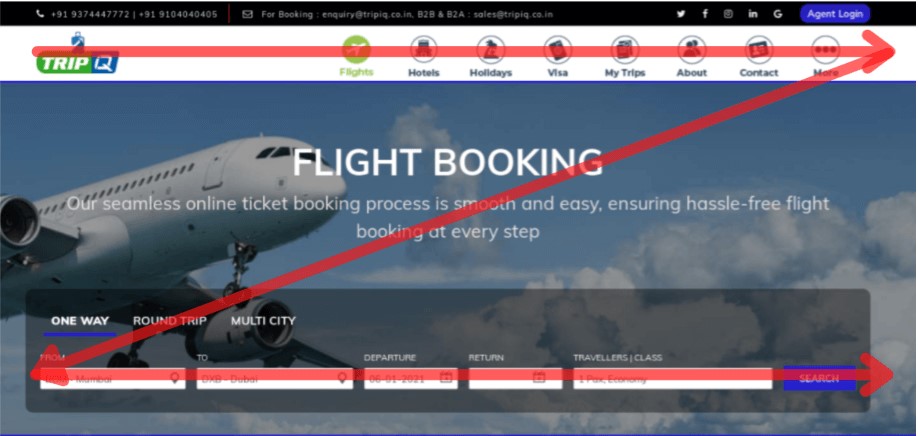Open the My Trips icon

[x=625, y=50]
